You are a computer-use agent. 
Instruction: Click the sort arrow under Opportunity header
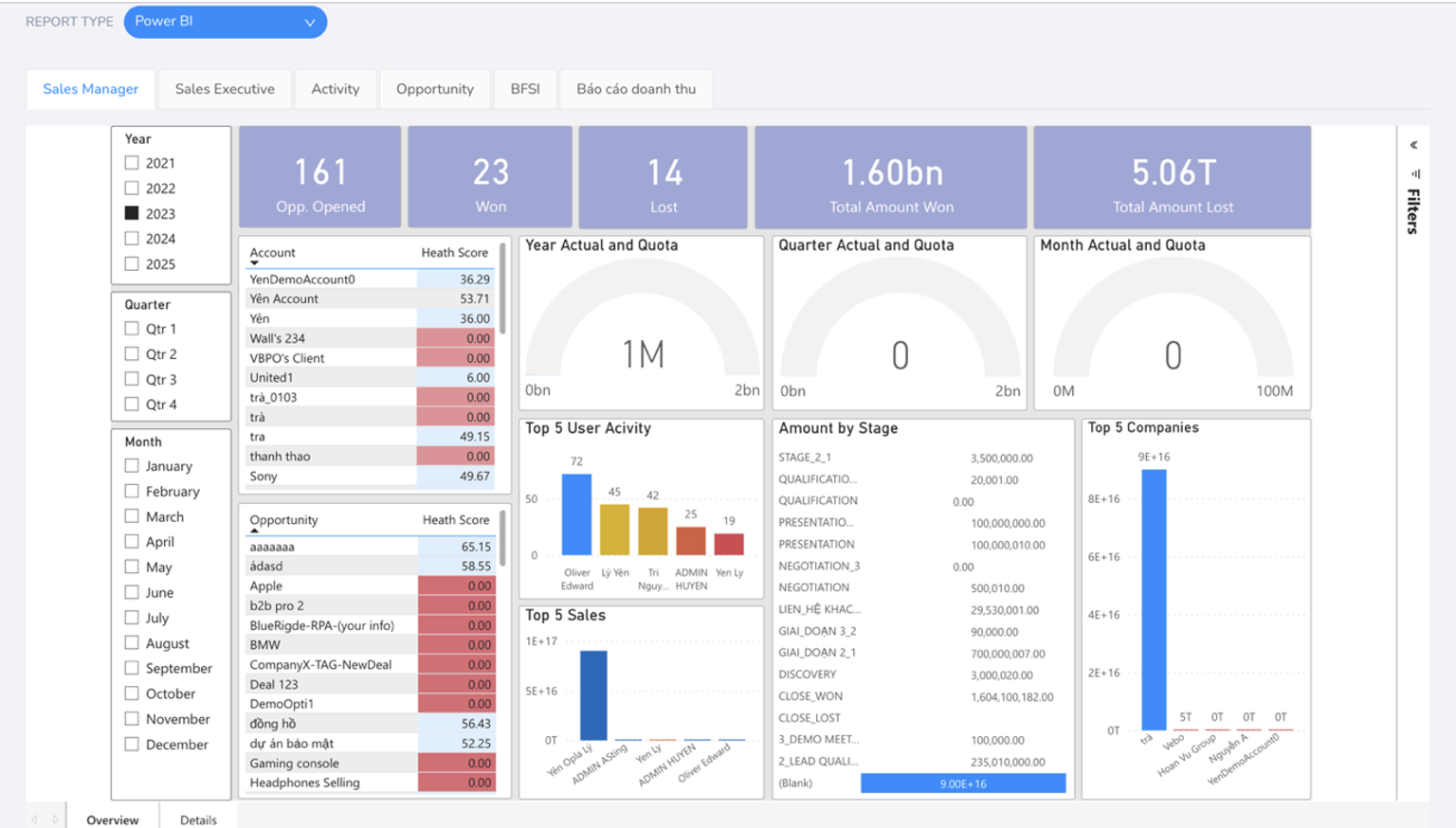(x=254, y=531)
